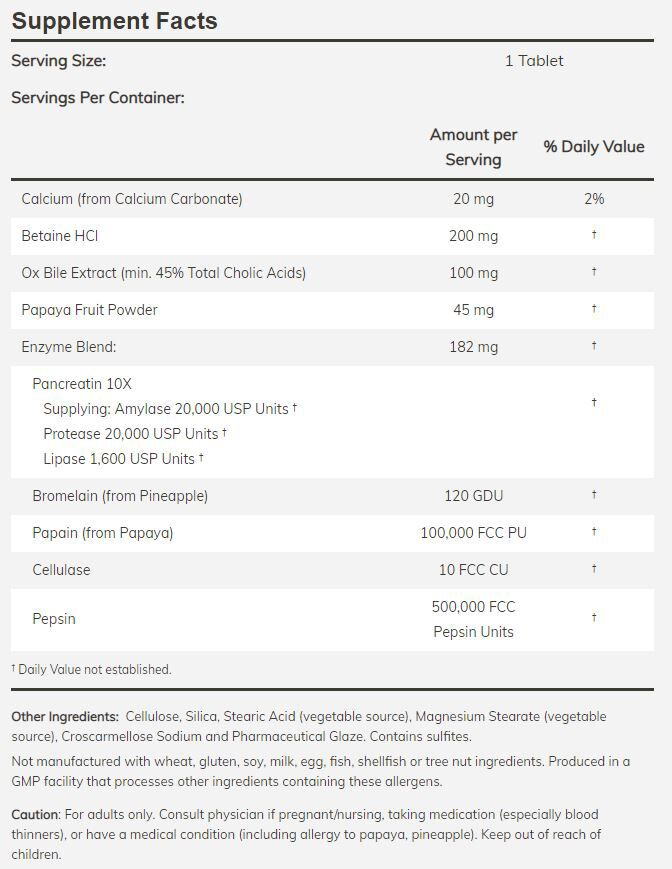Click the 45 mg Papaya Fruit Powder amount
The image size is (672, 869).
click(473, 310)
